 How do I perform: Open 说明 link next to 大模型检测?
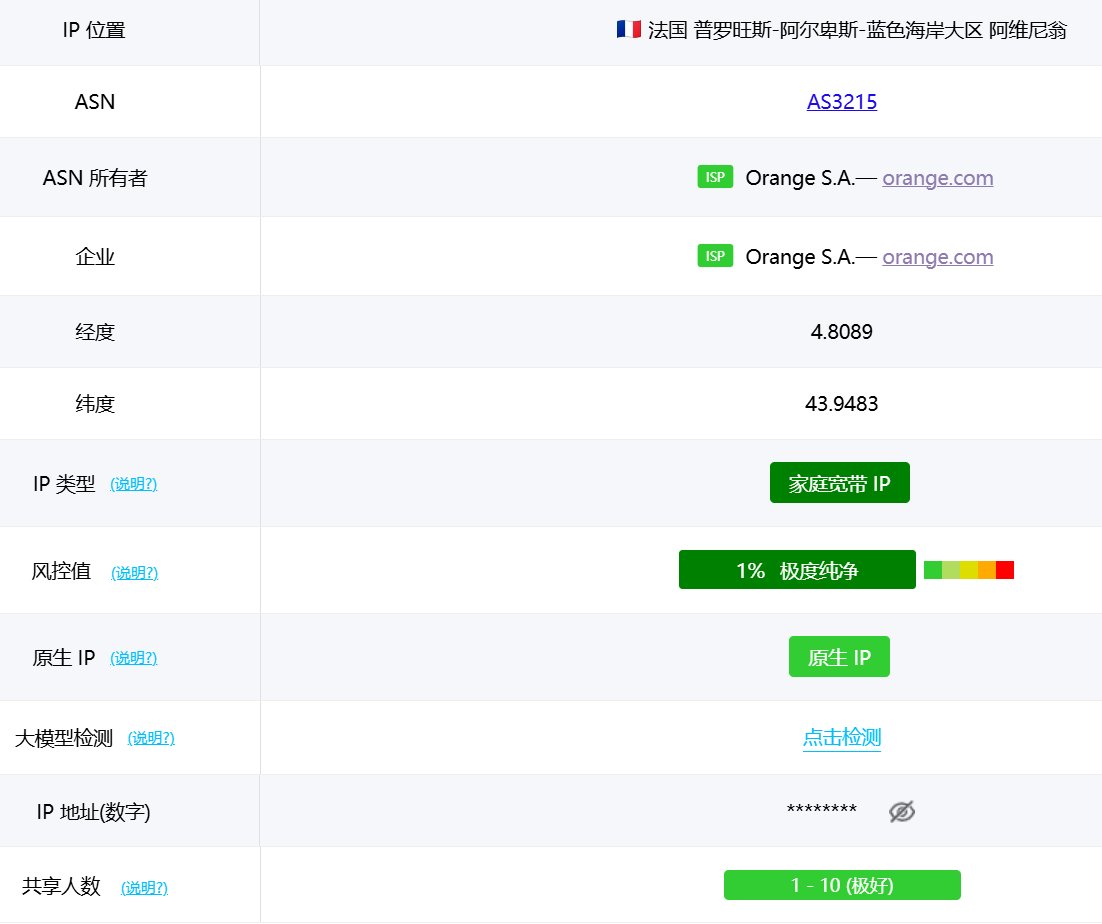(151, 738)
